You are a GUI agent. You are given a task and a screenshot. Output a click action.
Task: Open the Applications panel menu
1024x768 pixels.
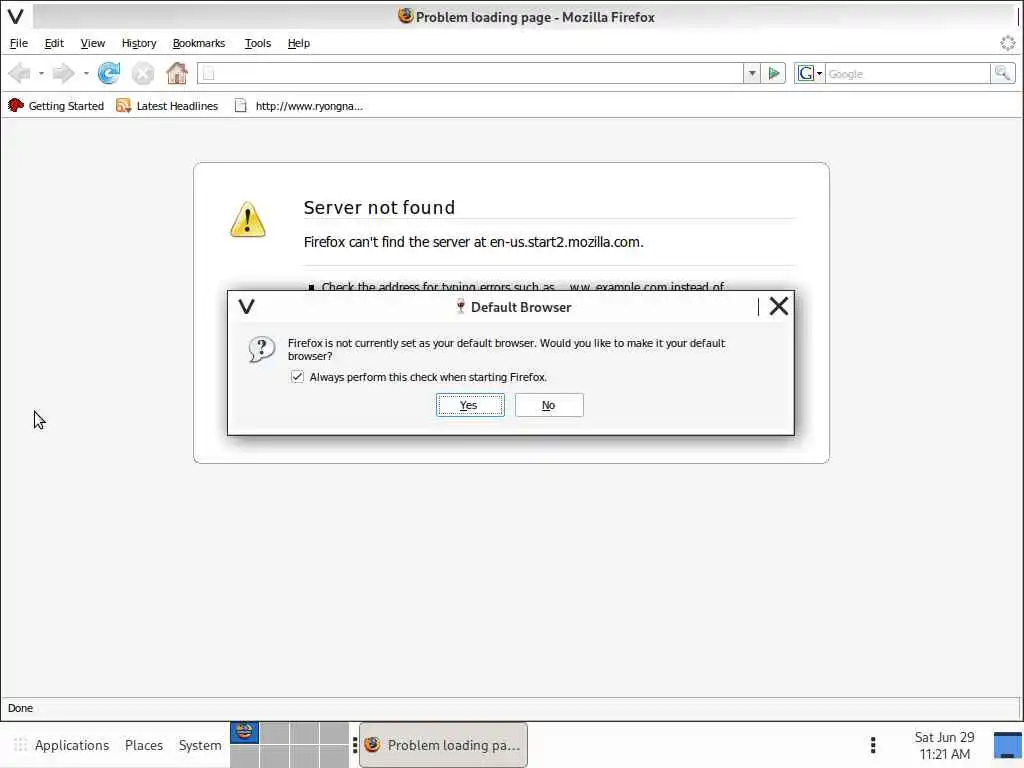pyautogui.click(x=72, y=745)
